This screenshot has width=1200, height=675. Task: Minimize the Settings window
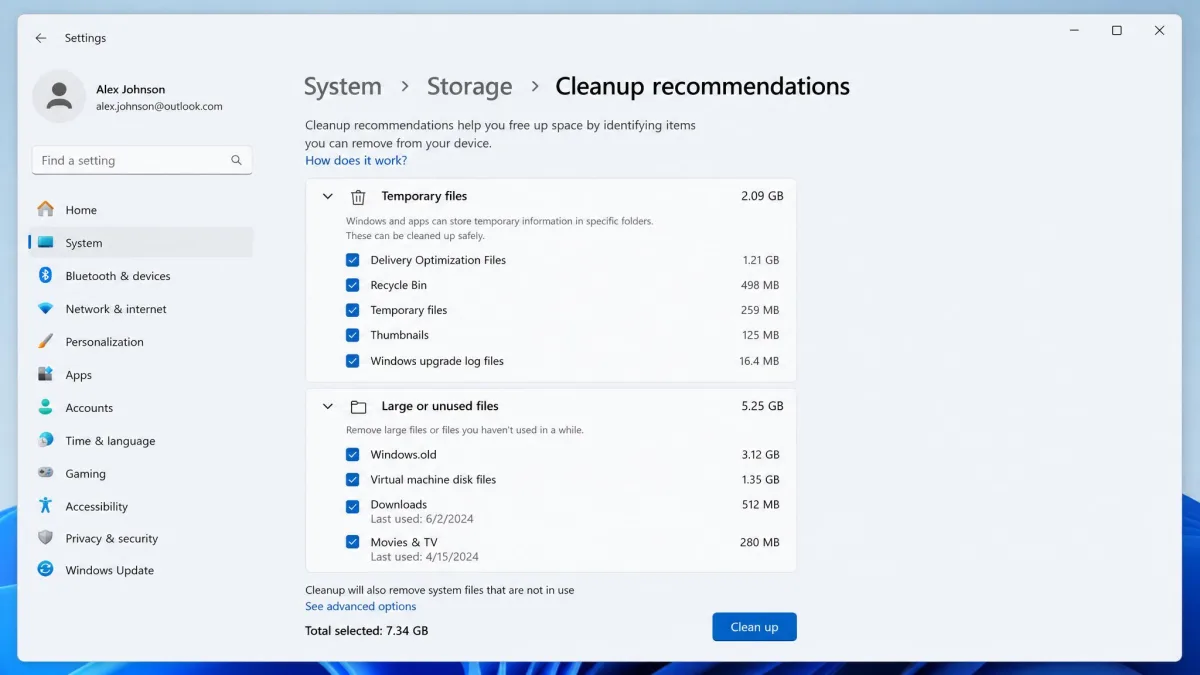(1074, 31)
